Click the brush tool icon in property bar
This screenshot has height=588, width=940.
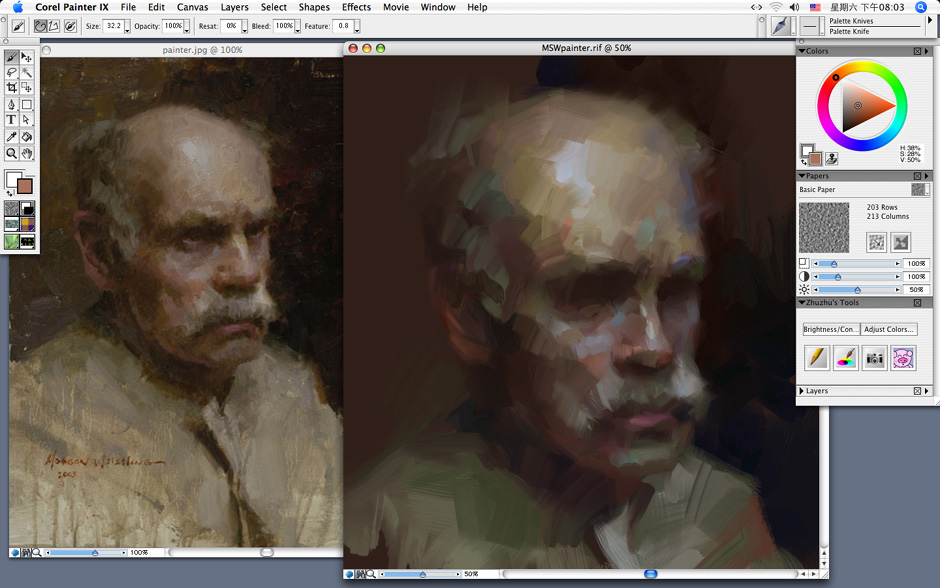pos(18,26)
